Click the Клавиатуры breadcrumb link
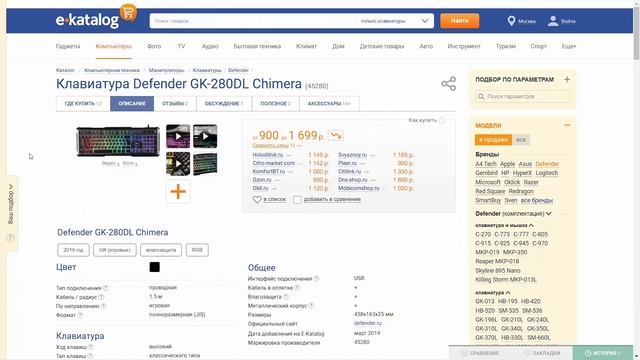This screenshot has width=640, height=360. [207, 70]
